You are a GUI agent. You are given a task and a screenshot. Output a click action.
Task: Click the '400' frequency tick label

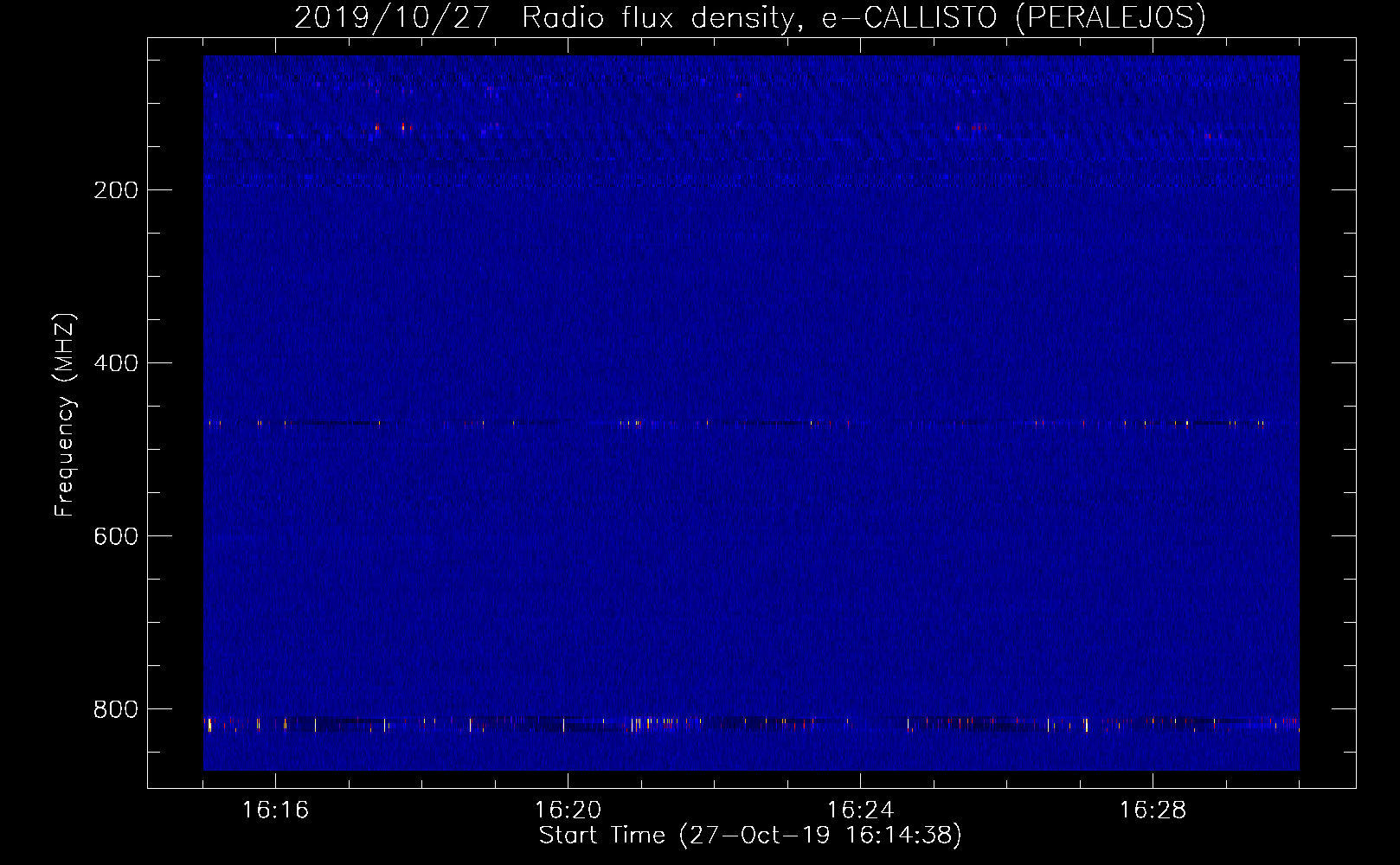(x=115, y=363)
